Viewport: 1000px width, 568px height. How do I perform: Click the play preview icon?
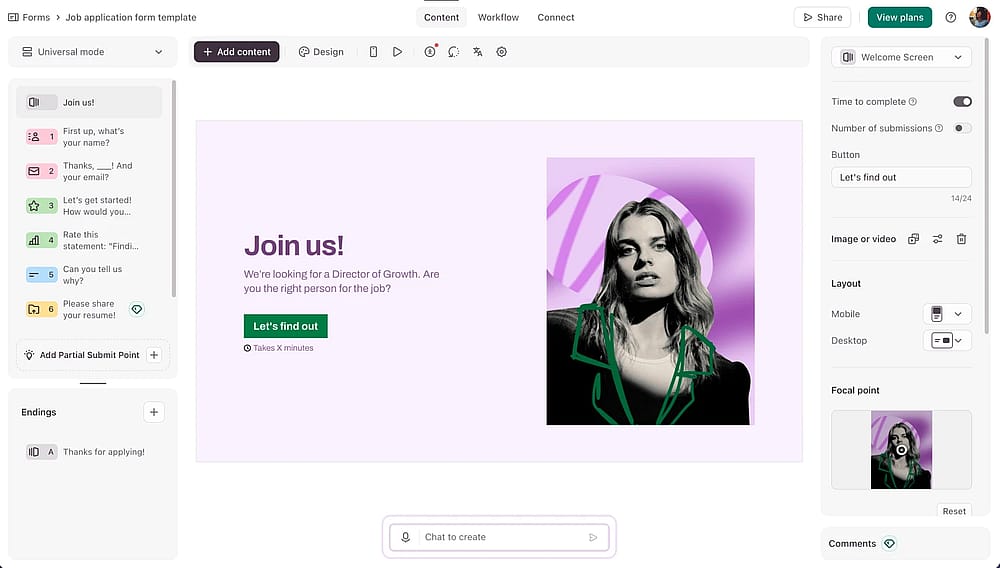point(397,52)
